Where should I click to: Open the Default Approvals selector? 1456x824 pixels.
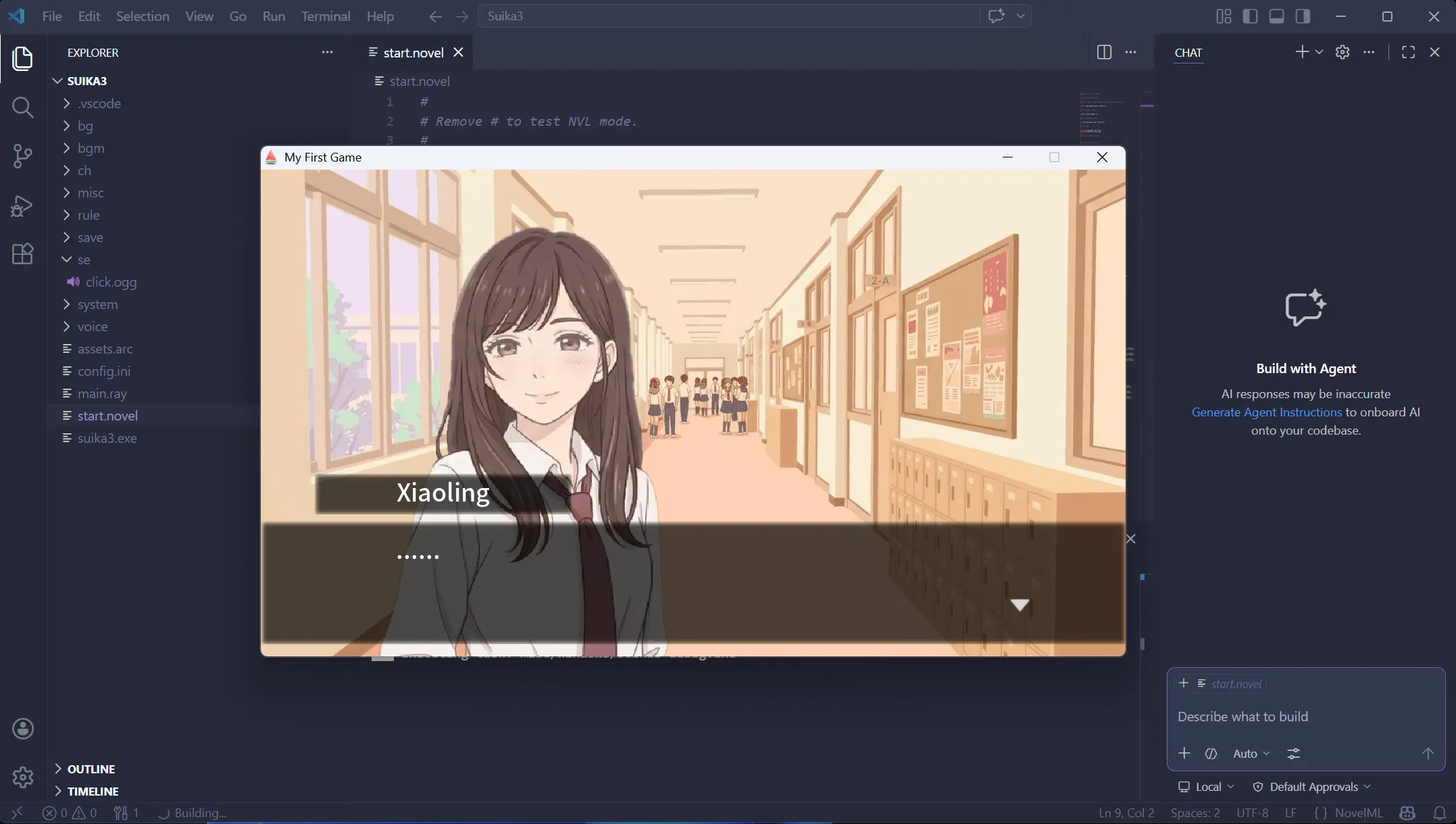pyautogui.click(x=1311, y=786)
